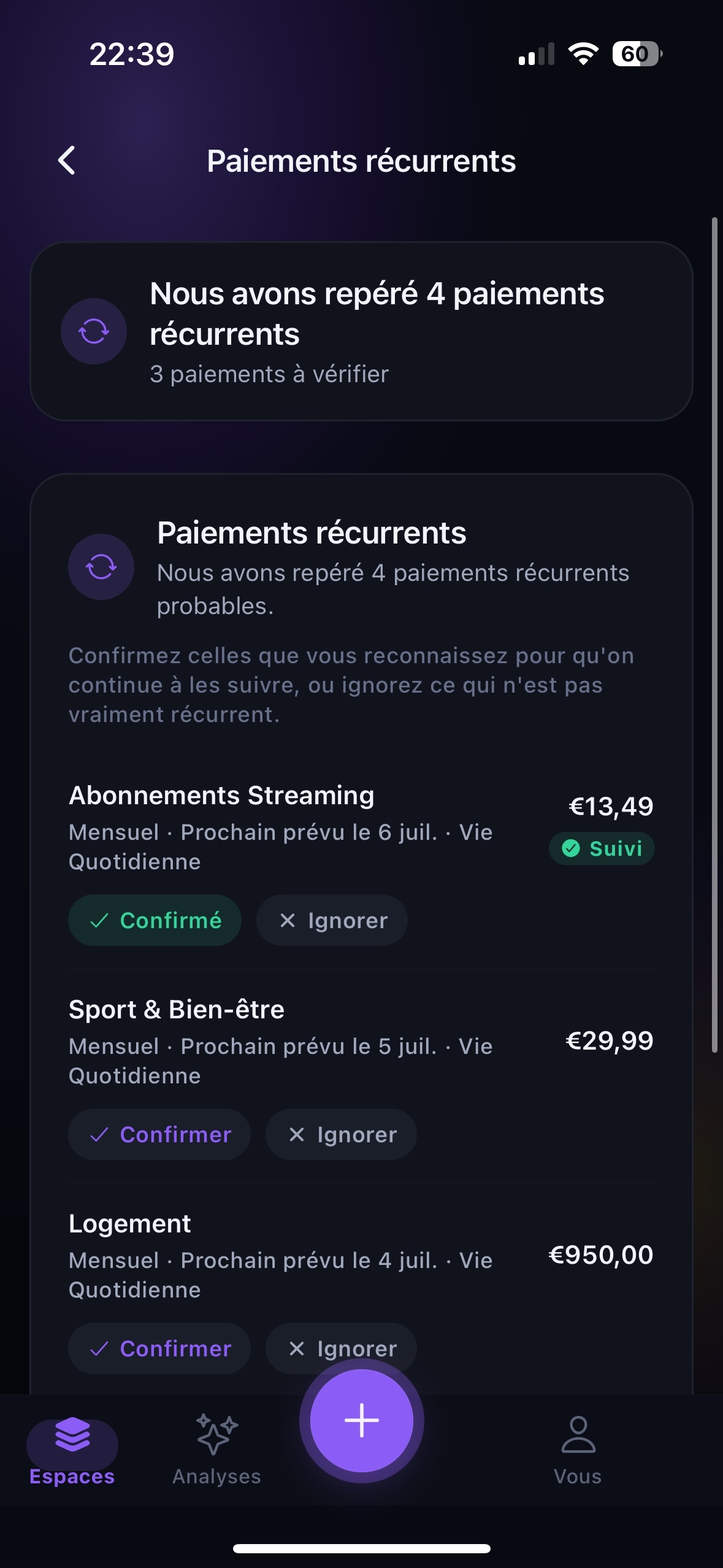Toggle Confirmé on Abonnements Streaming

point(155,920)
